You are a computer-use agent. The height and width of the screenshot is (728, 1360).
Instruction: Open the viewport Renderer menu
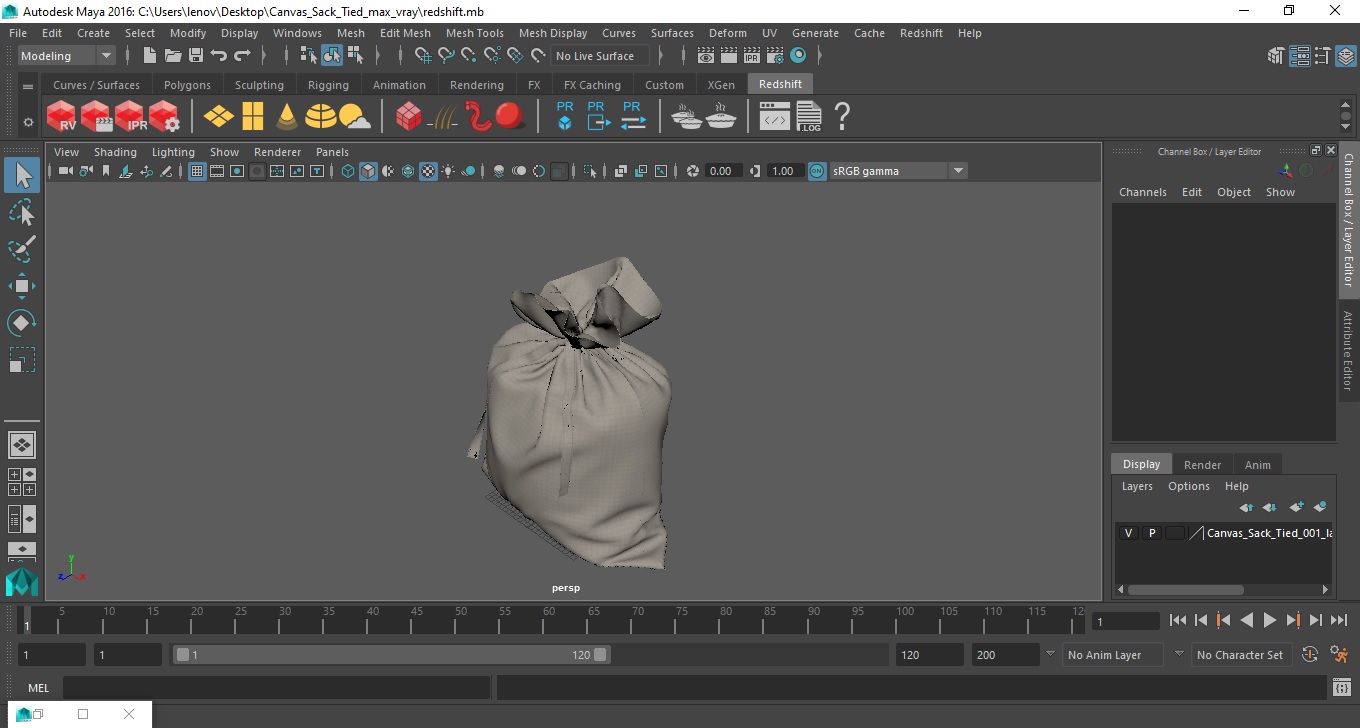[277, 152]
